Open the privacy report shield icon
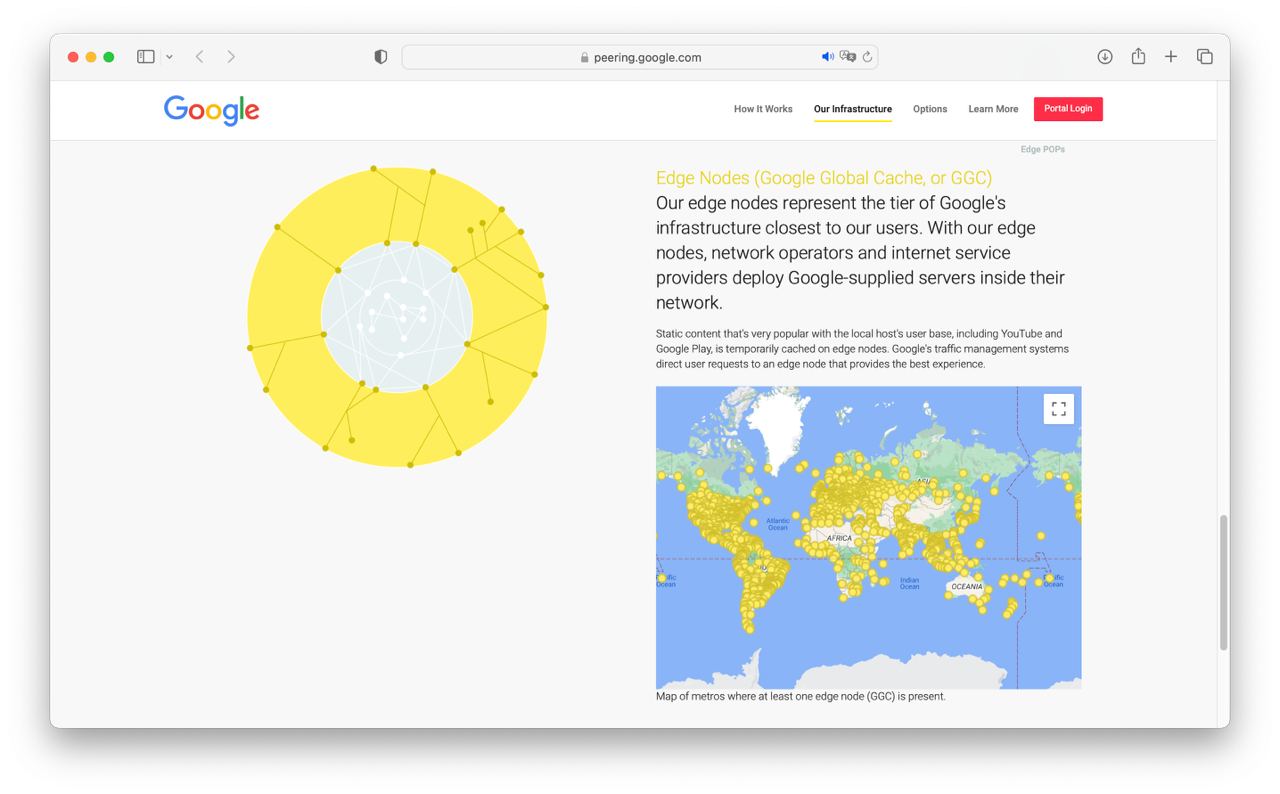This screenshot has width=1280, height=794. pos(381,57)
